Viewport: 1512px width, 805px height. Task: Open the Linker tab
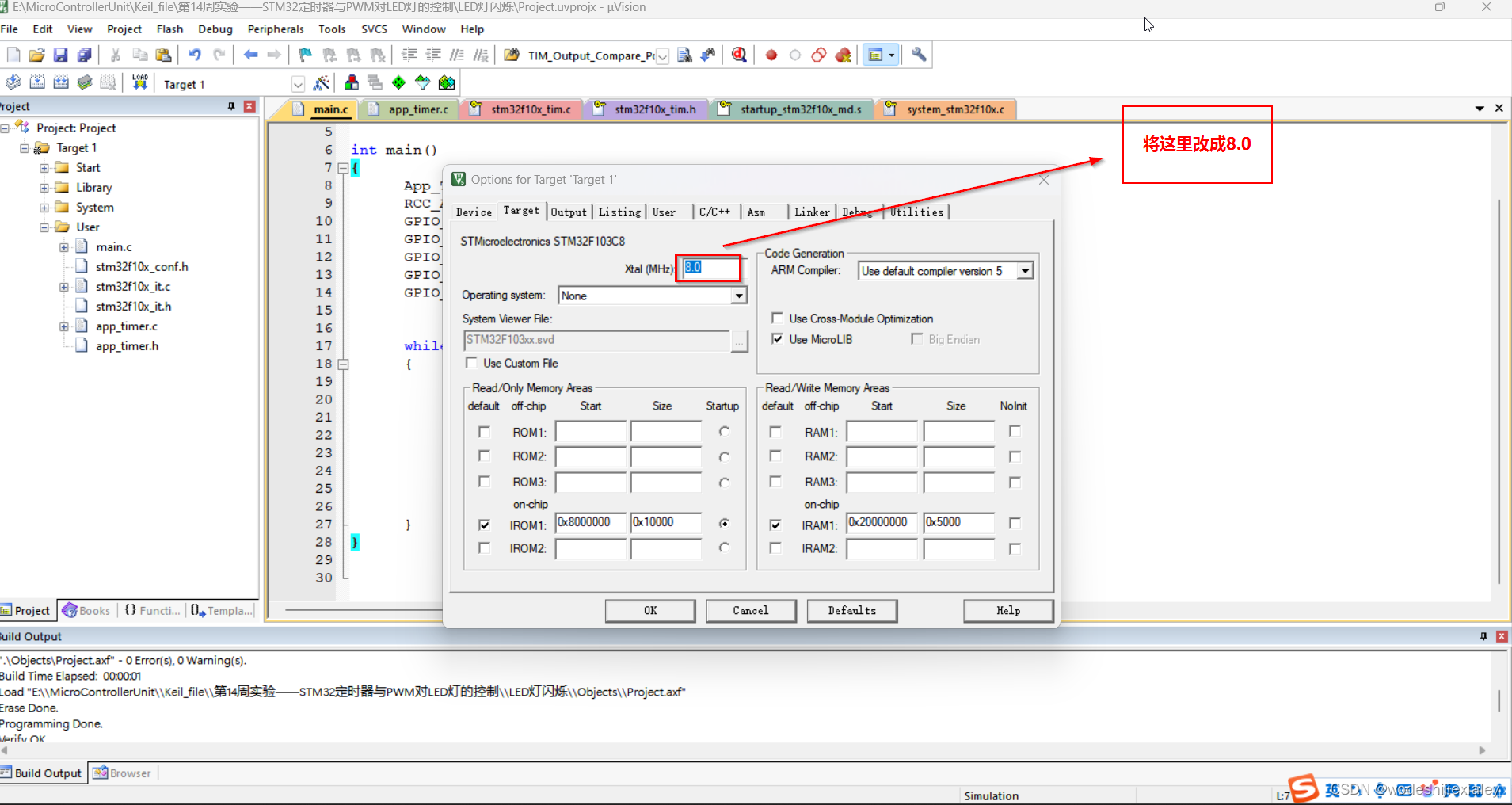coord(812,212)
